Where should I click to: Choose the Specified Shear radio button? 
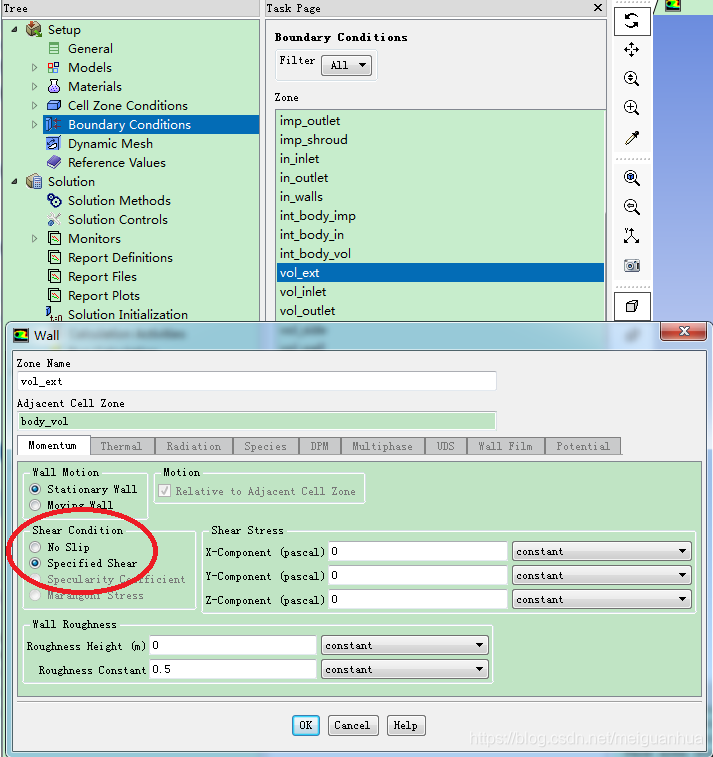35,563
